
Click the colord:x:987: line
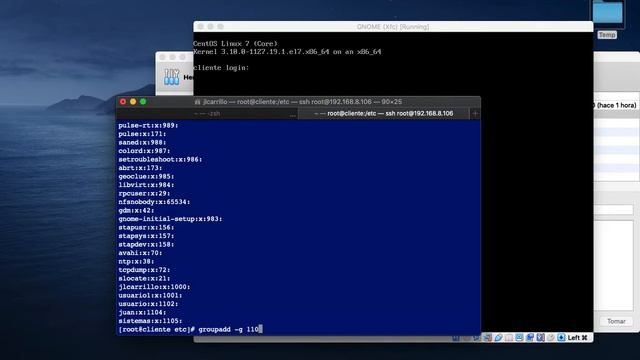coord(144,151)
